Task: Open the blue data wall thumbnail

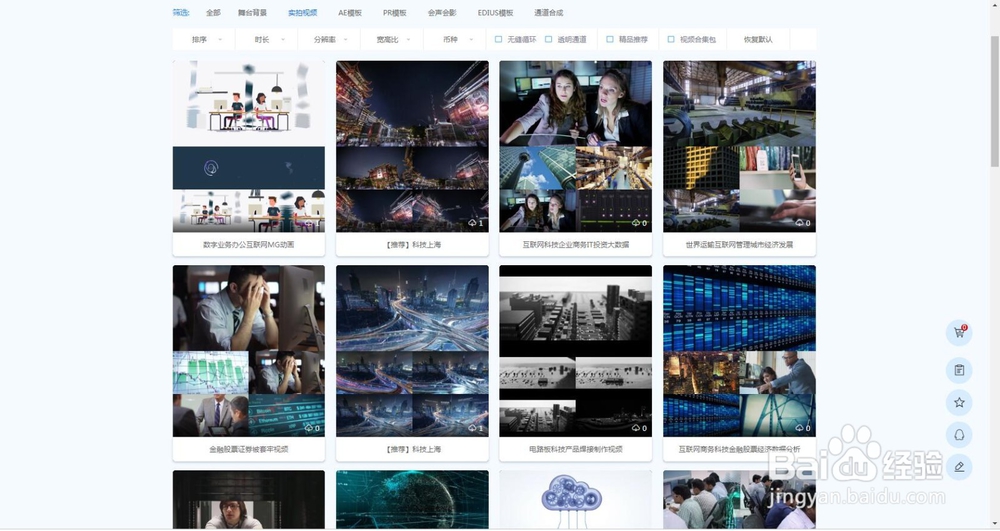Action: 739,351
